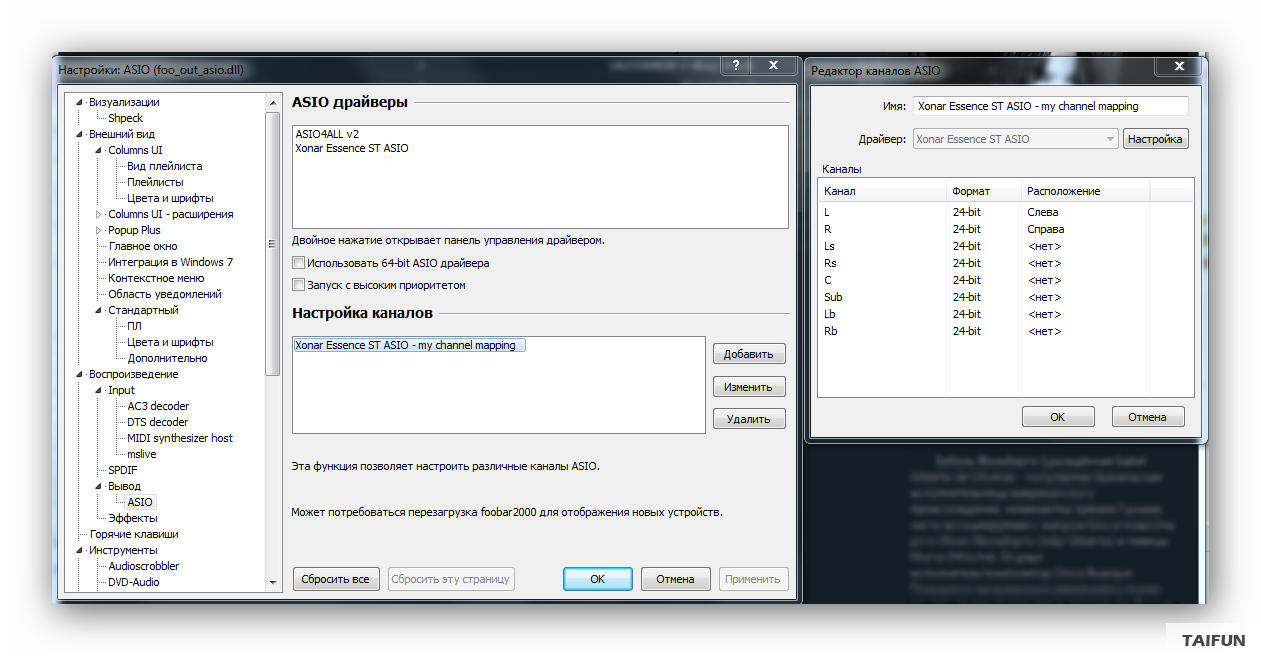Click Справа location in R row
The width and height of the screenshot is (1261, 656).
pyautogui.click(x=1046, y=229)
